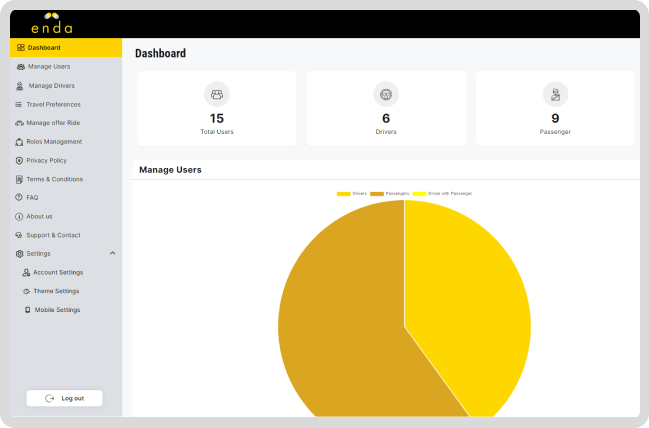Viewport: 649px width, 428px height.
Task: Toggle Passengers legend swatch in chart
Action: pos(377,194)
